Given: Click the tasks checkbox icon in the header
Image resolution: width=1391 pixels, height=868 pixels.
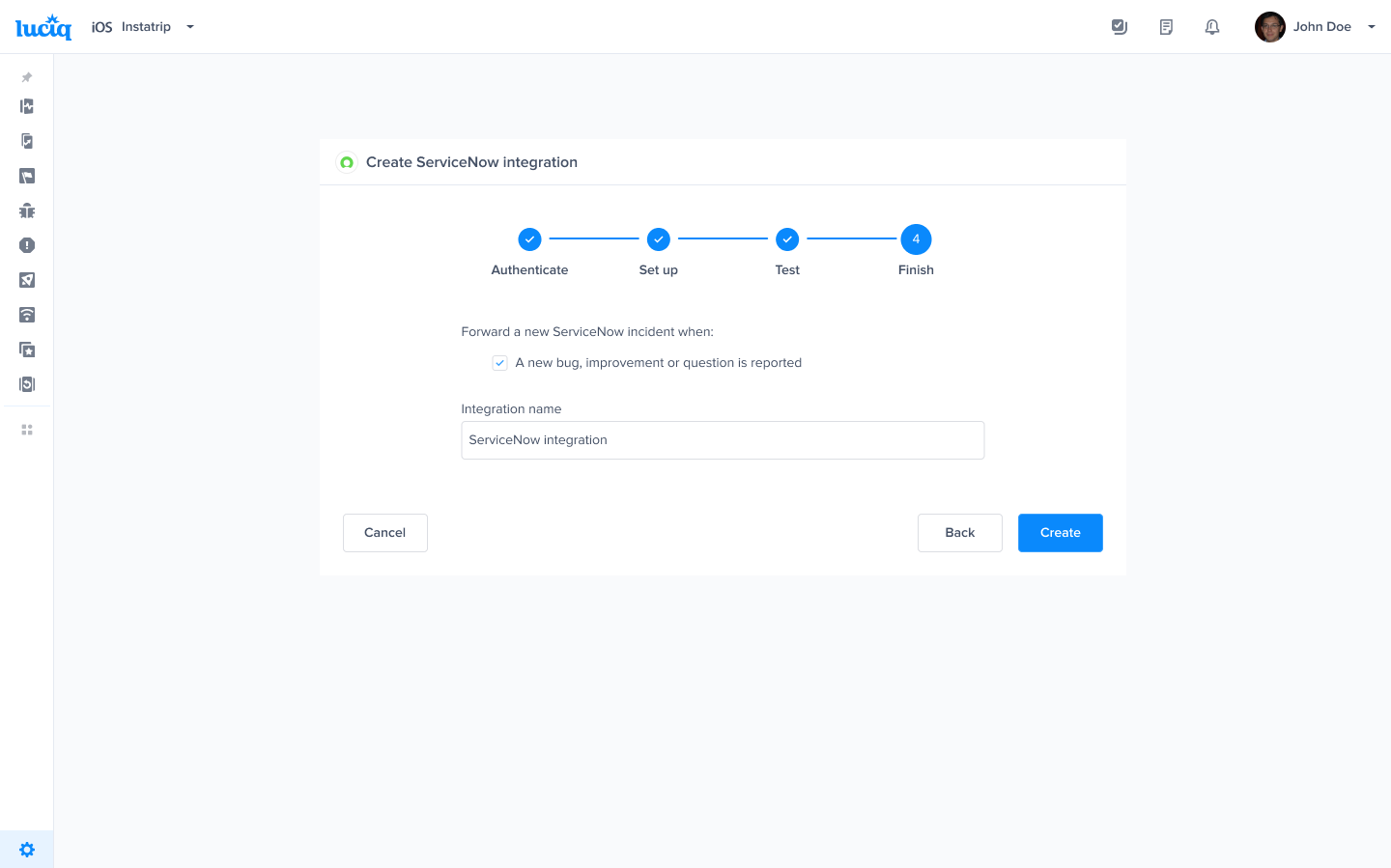Looking at the screenshot, I should tap(1120, 26).
